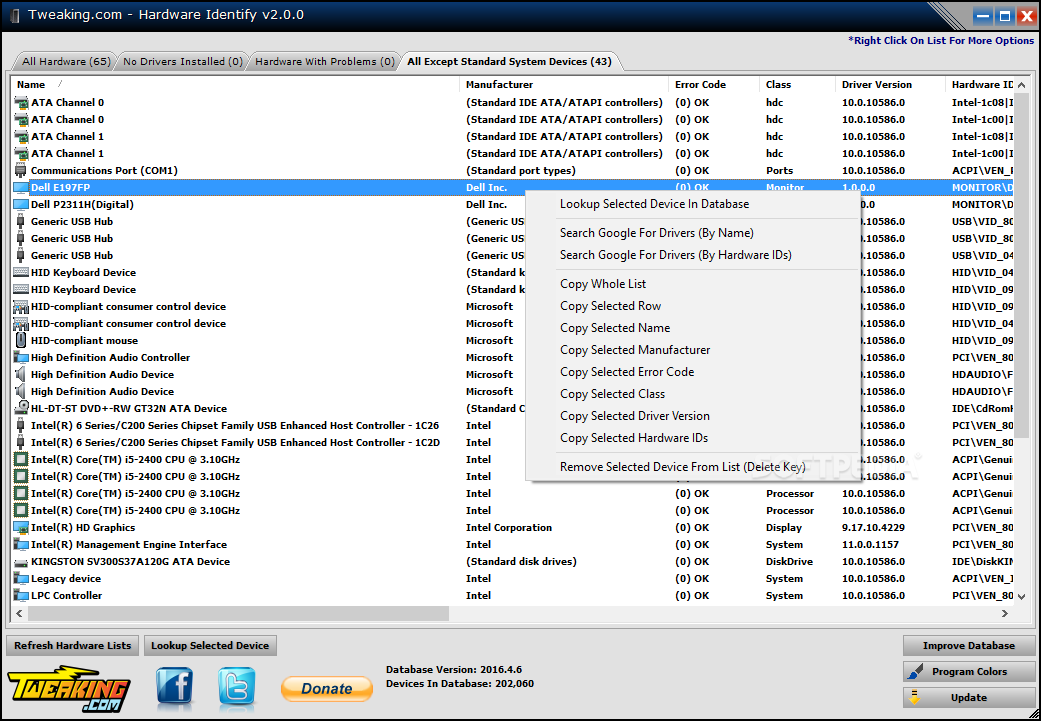Click the Intel(R) Management Engine Interface icon

click(x=21, y=544)
